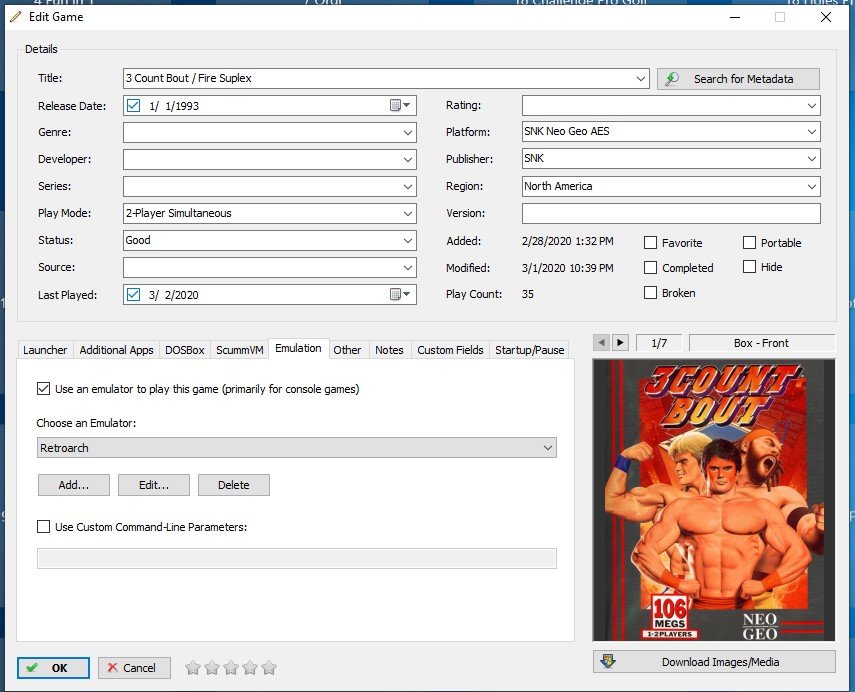The width and height of the screenshot is (855, 692).
Task: Set rating to two stars
Action: point(212,667)
